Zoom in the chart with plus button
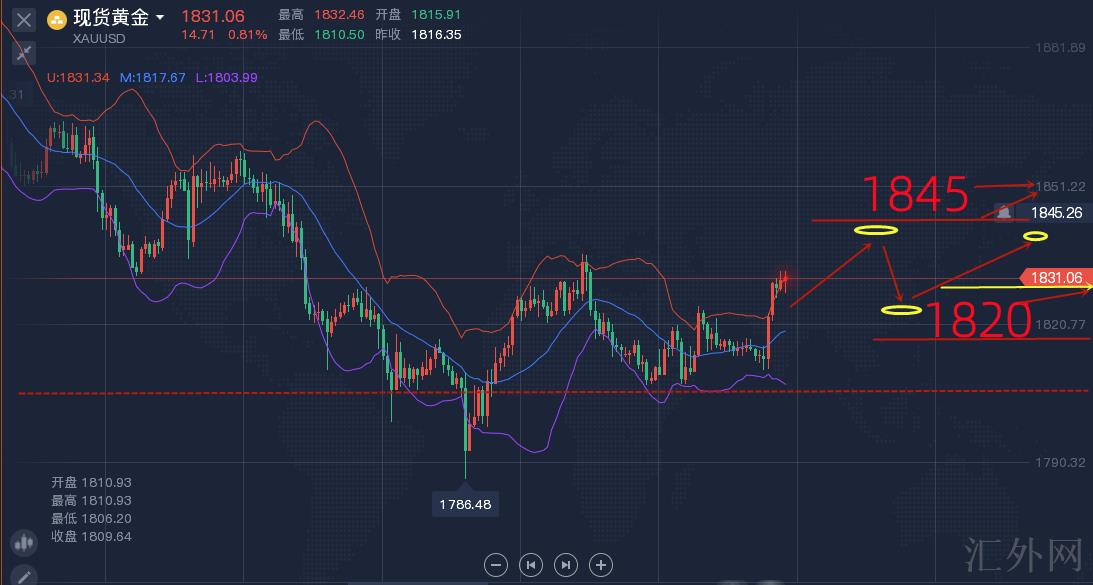This screenshot has height=585, width=1093. (x=600, y=565)
